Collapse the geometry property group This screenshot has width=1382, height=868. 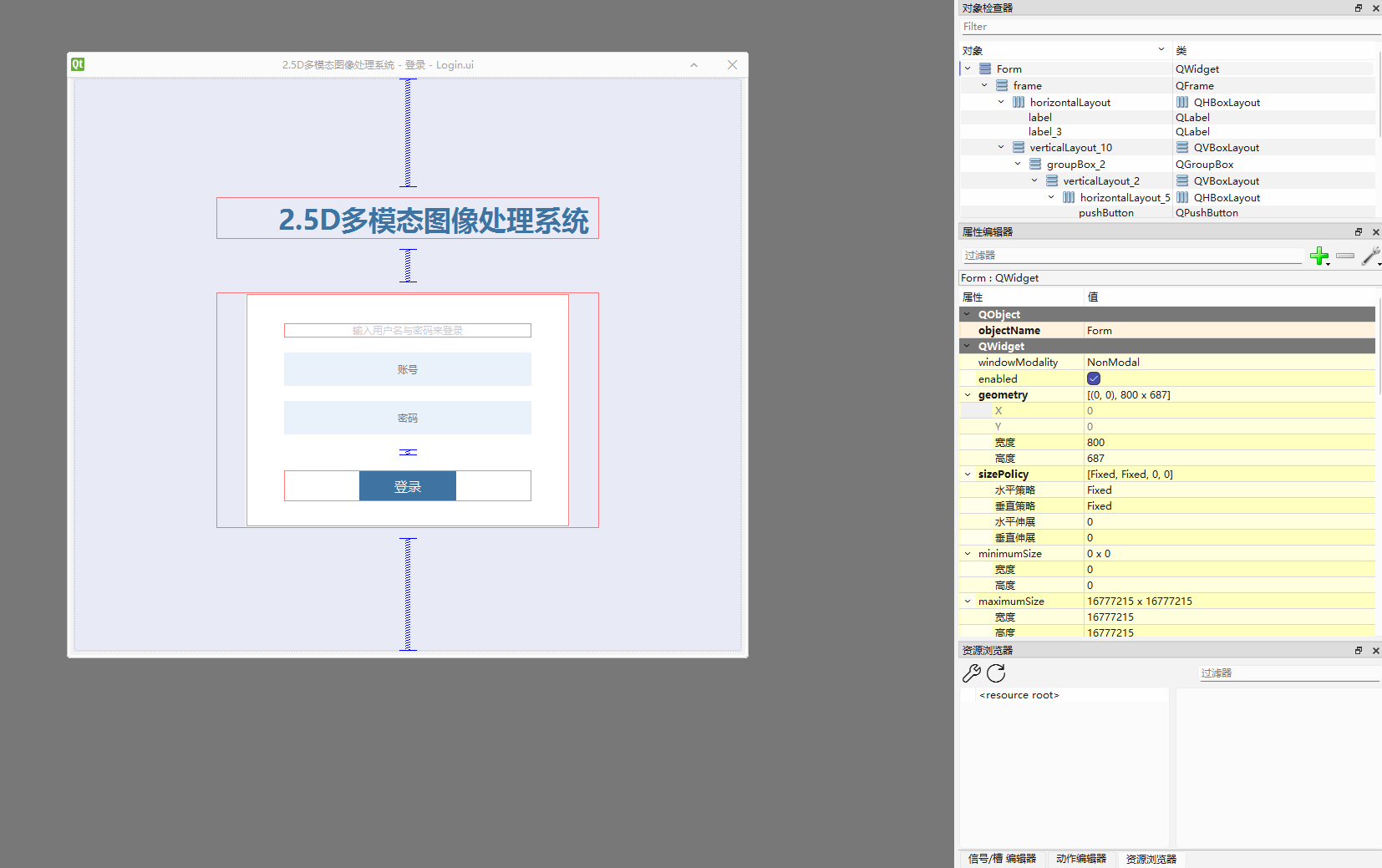pyautogui.click(x=968, y=394)
